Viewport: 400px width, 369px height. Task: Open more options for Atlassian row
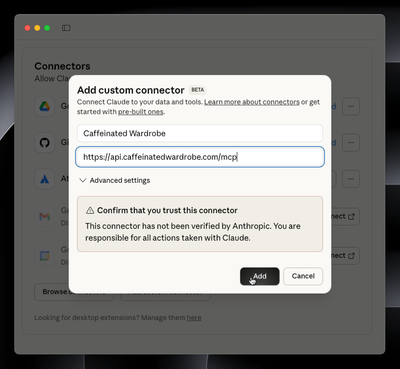pyautogui.click(x=351, y=179)
